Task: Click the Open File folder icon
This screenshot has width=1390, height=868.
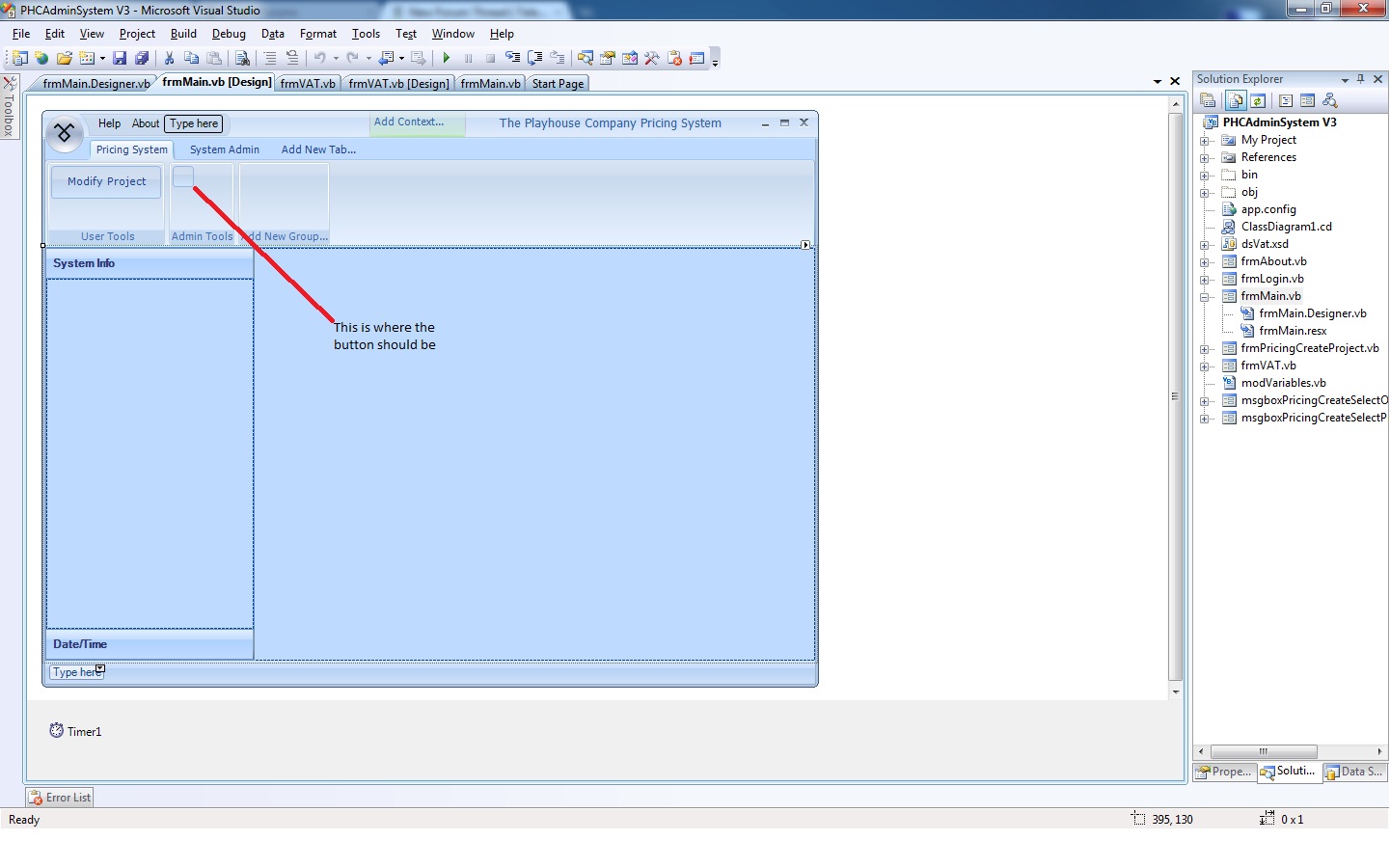Action: pos(65,58)
